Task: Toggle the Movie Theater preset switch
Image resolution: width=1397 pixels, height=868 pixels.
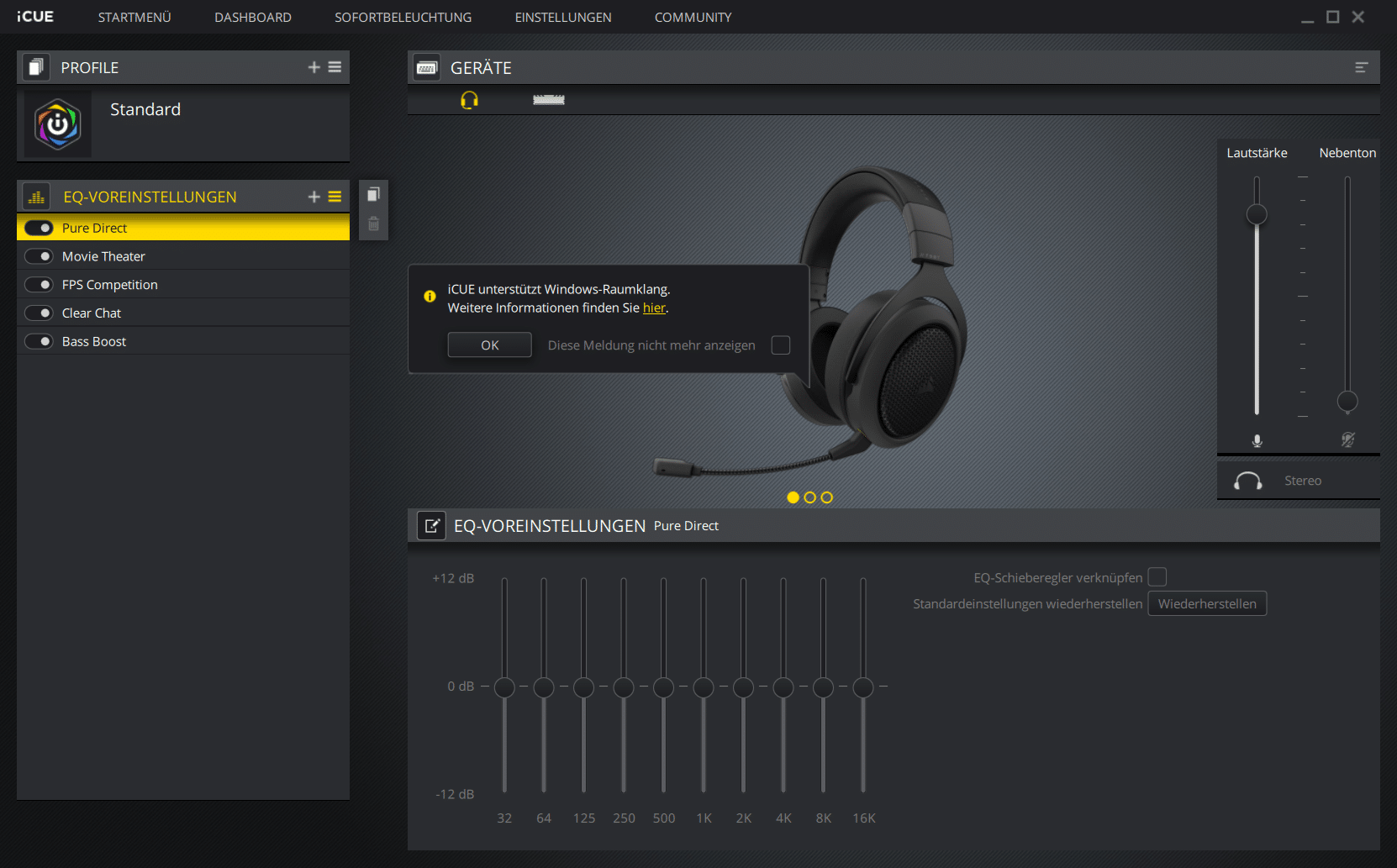Action: click(x=39, y=256)
